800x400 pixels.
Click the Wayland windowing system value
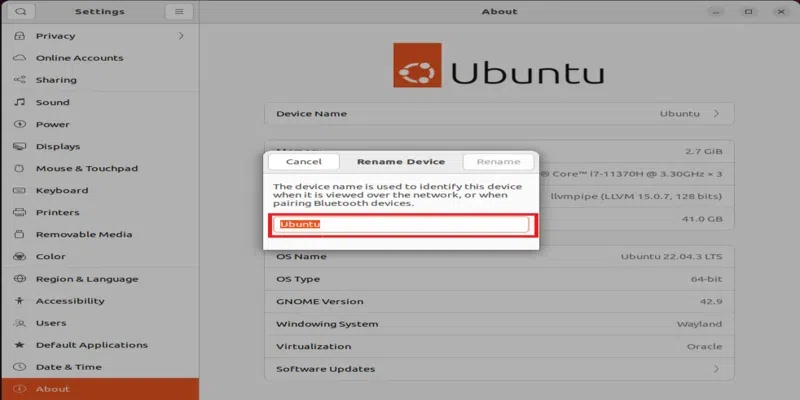(x=699, y=324)
